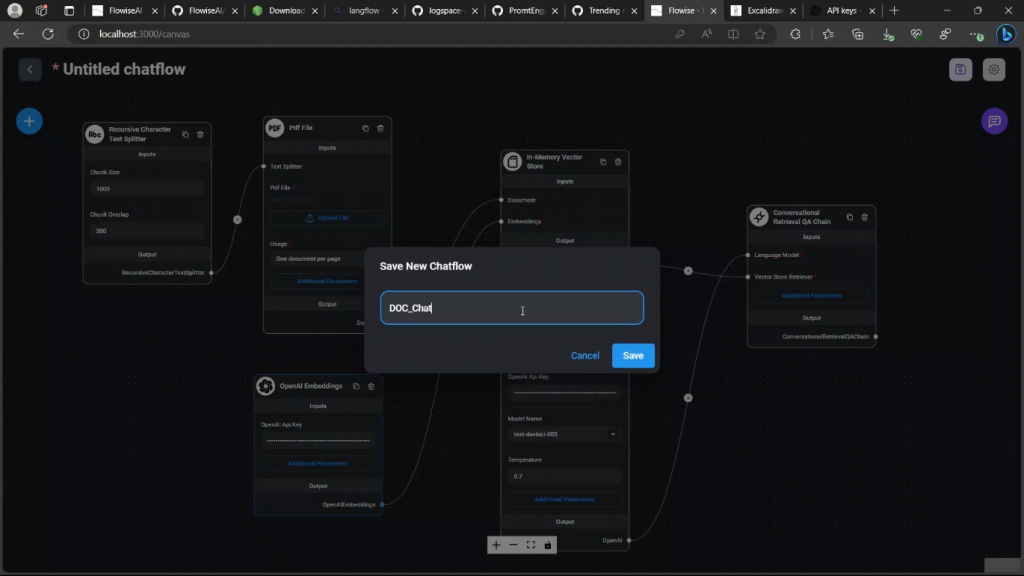1024x576 pixels.
Task: Focus the chatflow name input field
Action: click(x=511, y=308)
